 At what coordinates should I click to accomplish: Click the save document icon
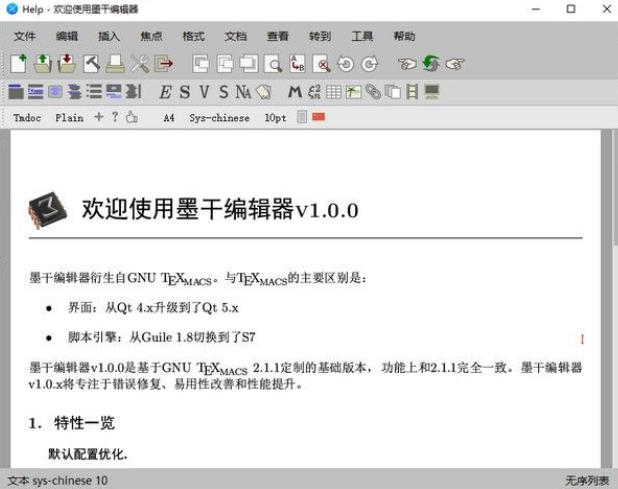(66, 64)
